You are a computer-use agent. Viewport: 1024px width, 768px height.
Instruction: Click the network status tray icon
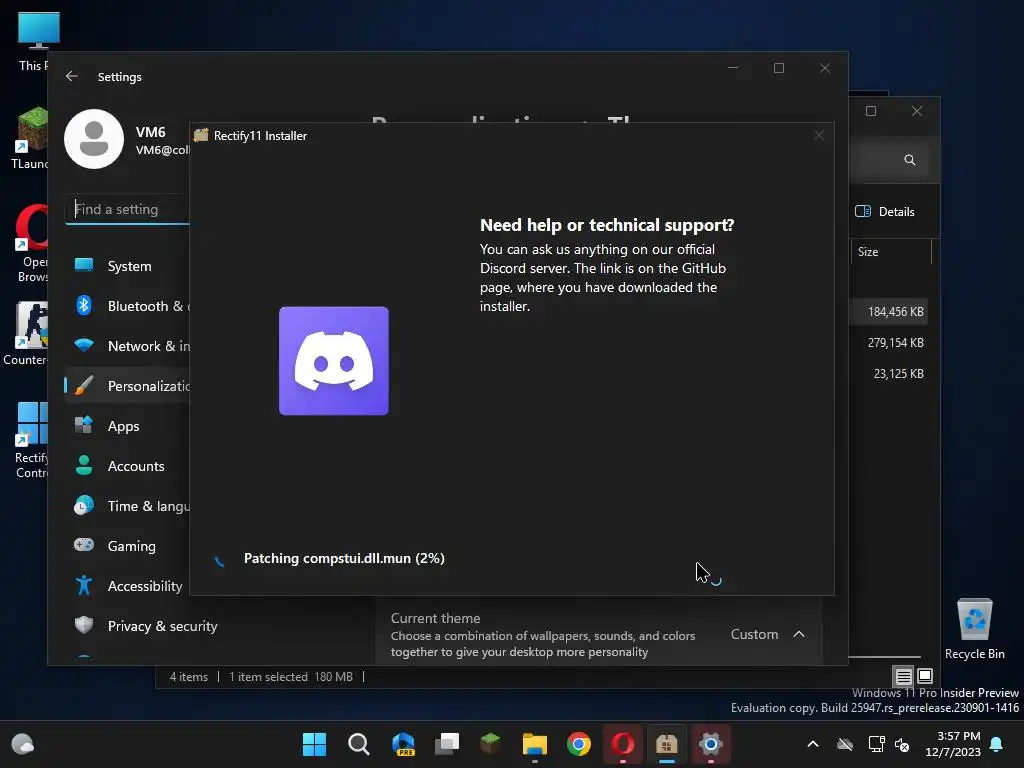pyautogui.click(x=876, y=744)
